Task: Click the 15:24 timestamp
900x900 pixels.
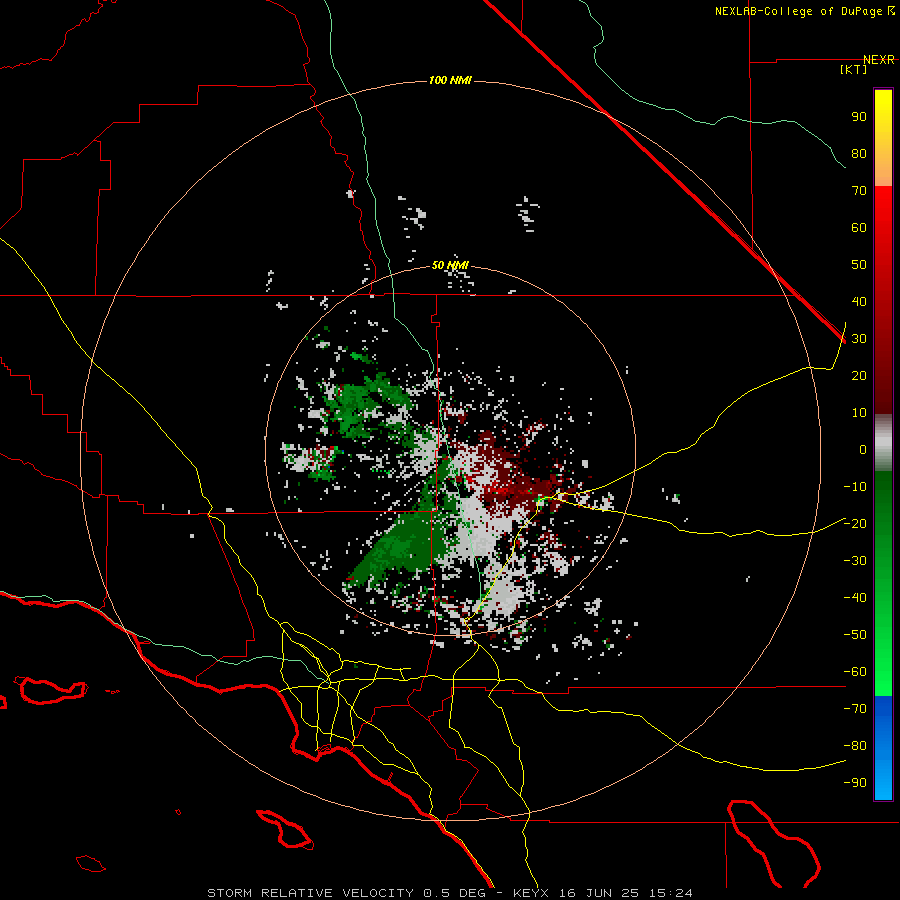Action: click(x=670, y=893)
